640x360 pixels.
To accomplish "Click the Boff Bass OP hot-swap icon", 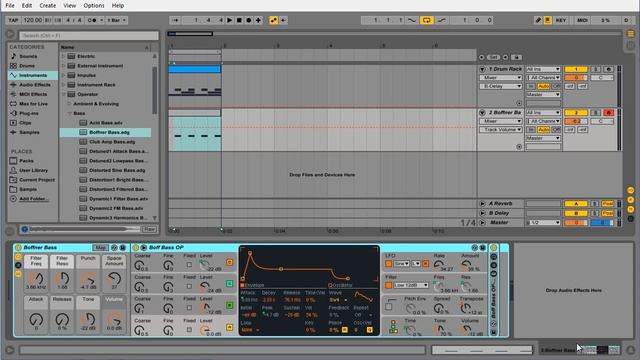I will pos(474,248).
